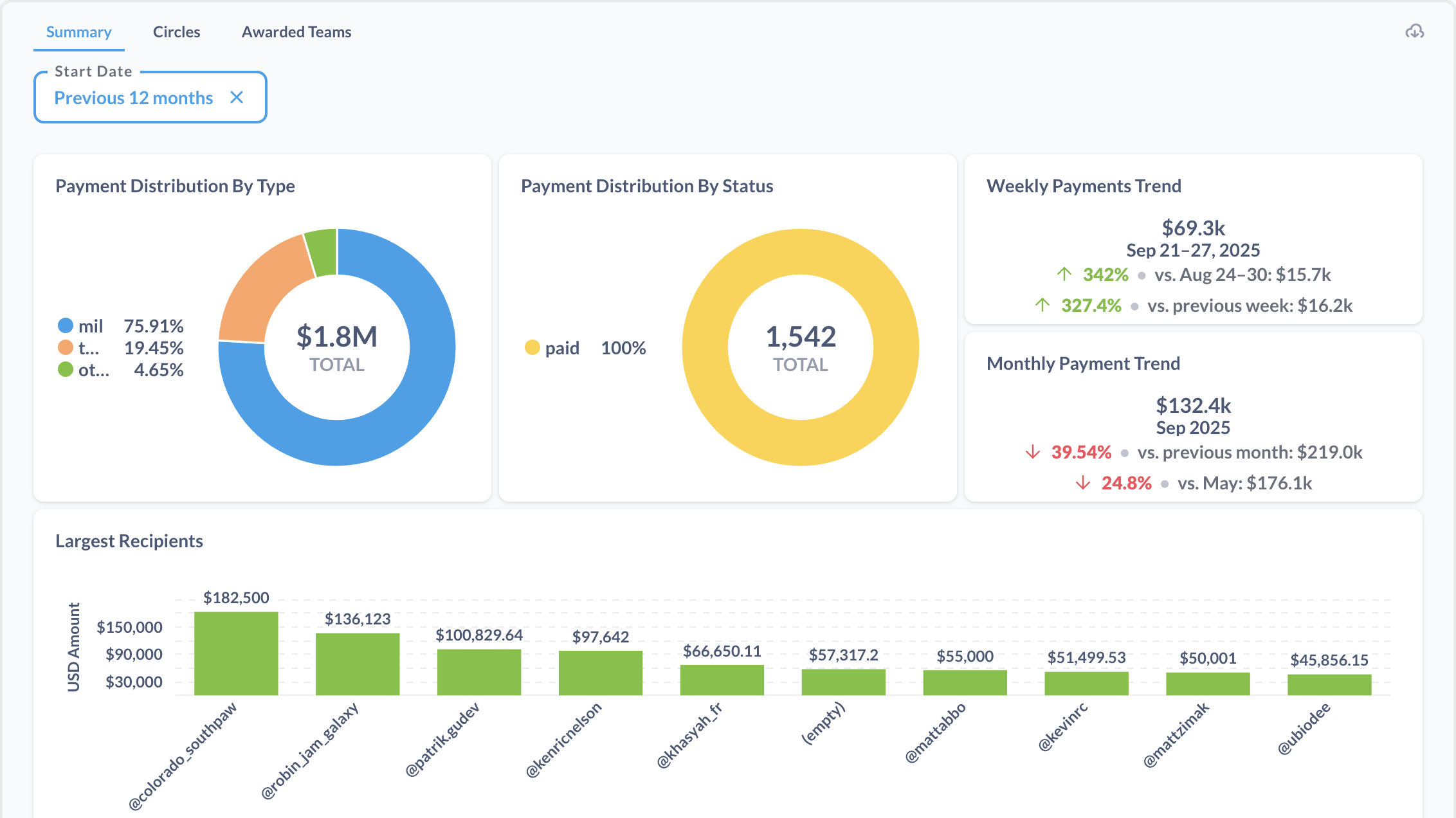
Task: Click the $57,317.2 bar label
Action: pos(844,655)
